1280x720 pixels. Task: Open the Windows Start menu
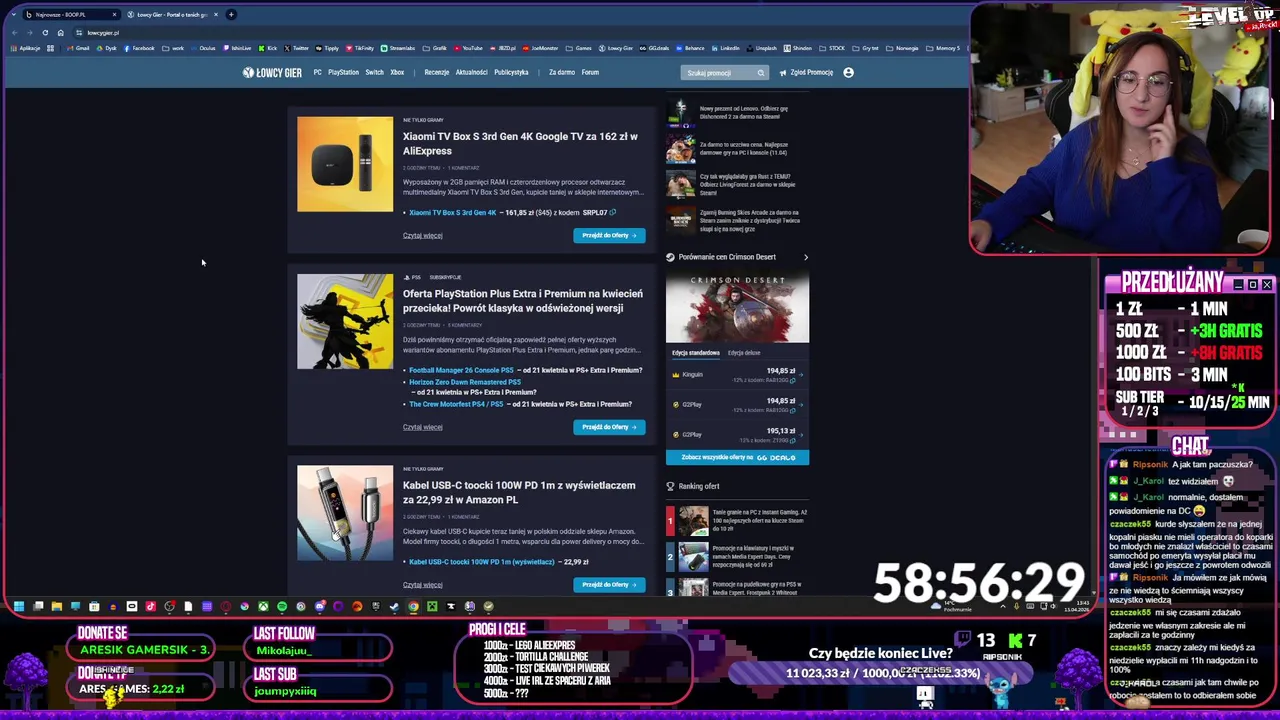click(x=18, y=606)
